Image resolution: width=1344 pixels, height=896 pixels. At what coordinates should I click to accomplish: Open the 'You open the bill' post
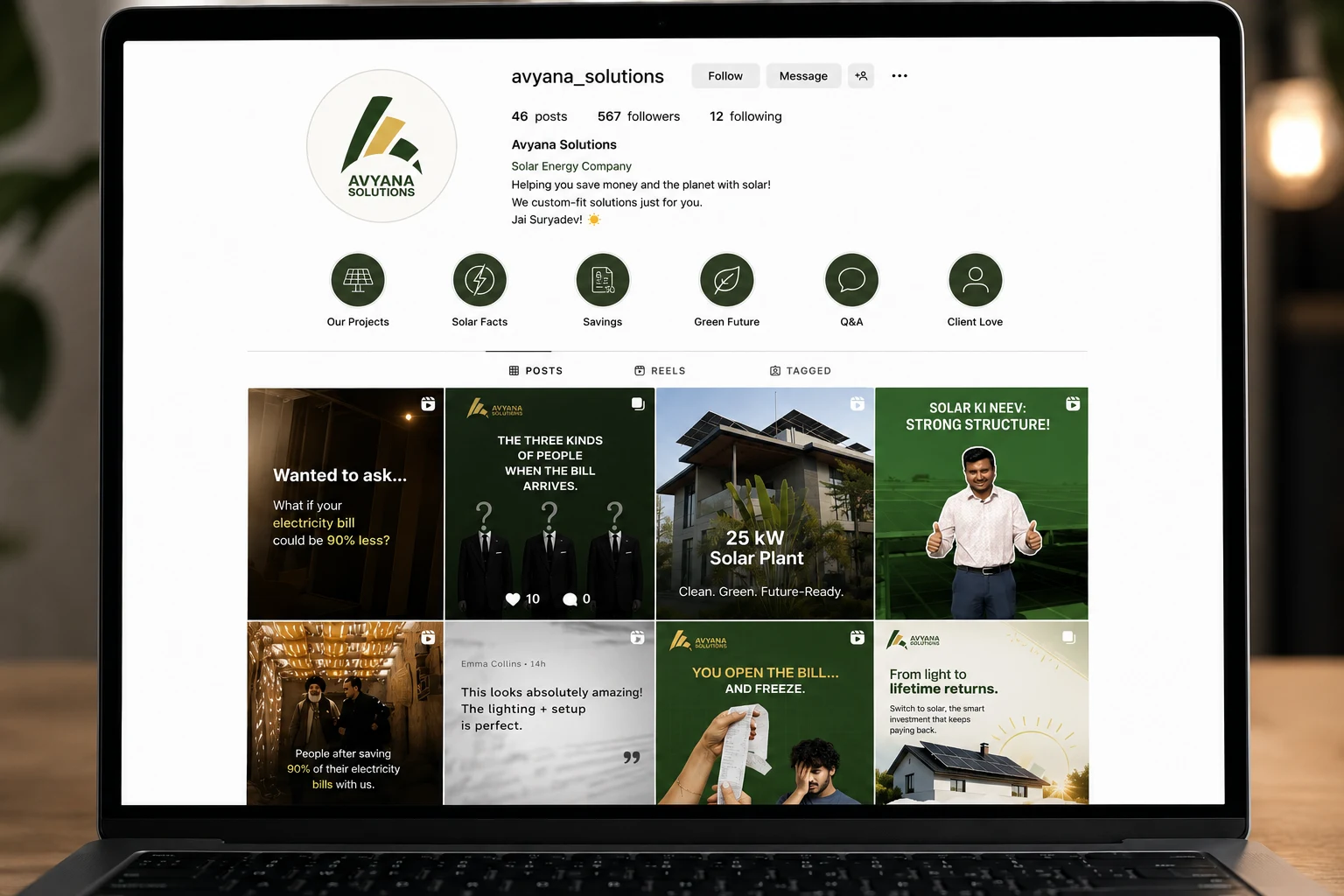765,713
